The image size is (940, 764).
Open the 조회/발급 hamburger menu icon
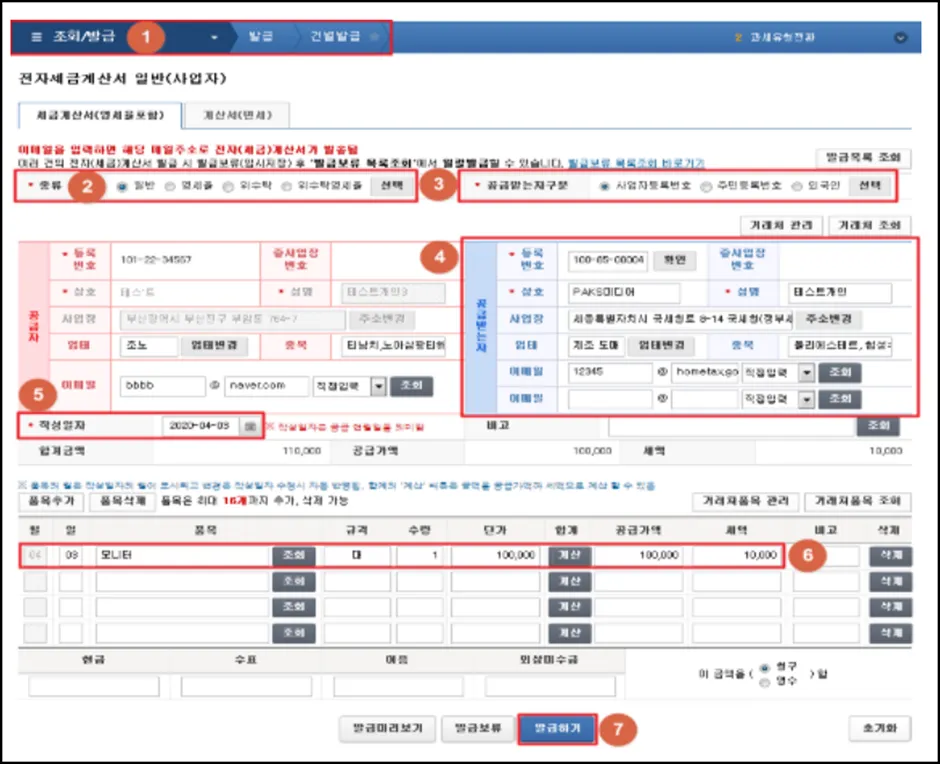tap(37, 37)
